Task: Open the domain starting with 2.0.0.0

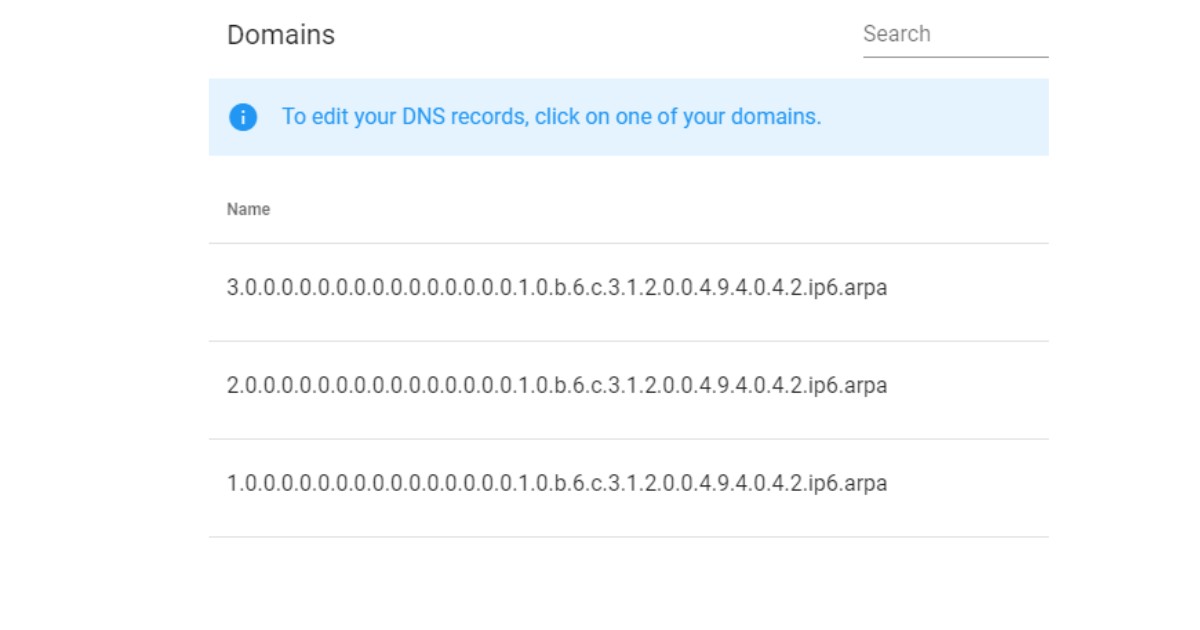Action: (x=557, y=386)
